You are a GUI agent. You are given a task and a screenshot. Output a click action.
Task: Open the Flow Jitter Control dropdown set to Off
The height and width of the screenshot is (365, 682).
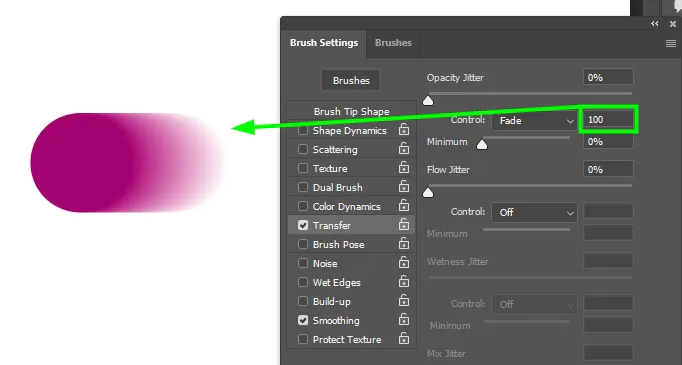[535, 212]
